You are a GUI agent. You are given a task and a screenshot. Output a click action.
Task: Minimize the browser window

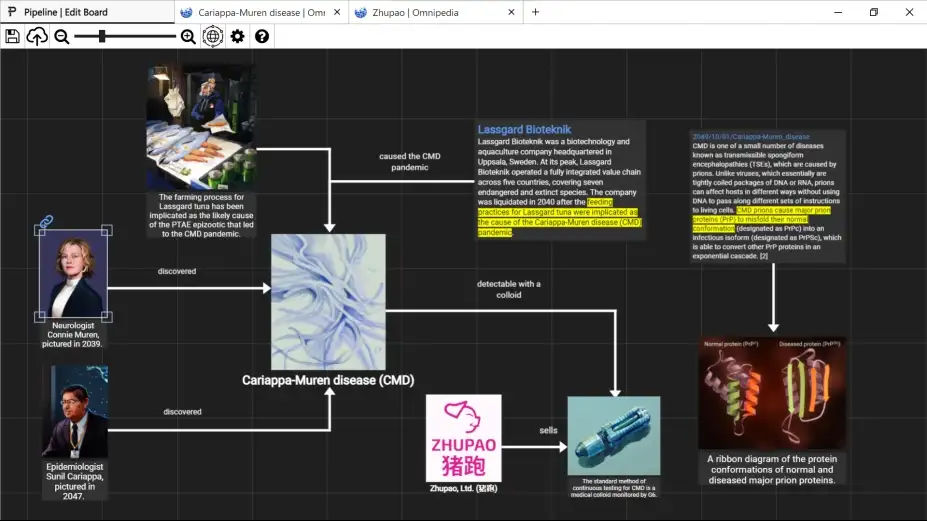pyautogui.click(x=838, y=12)
